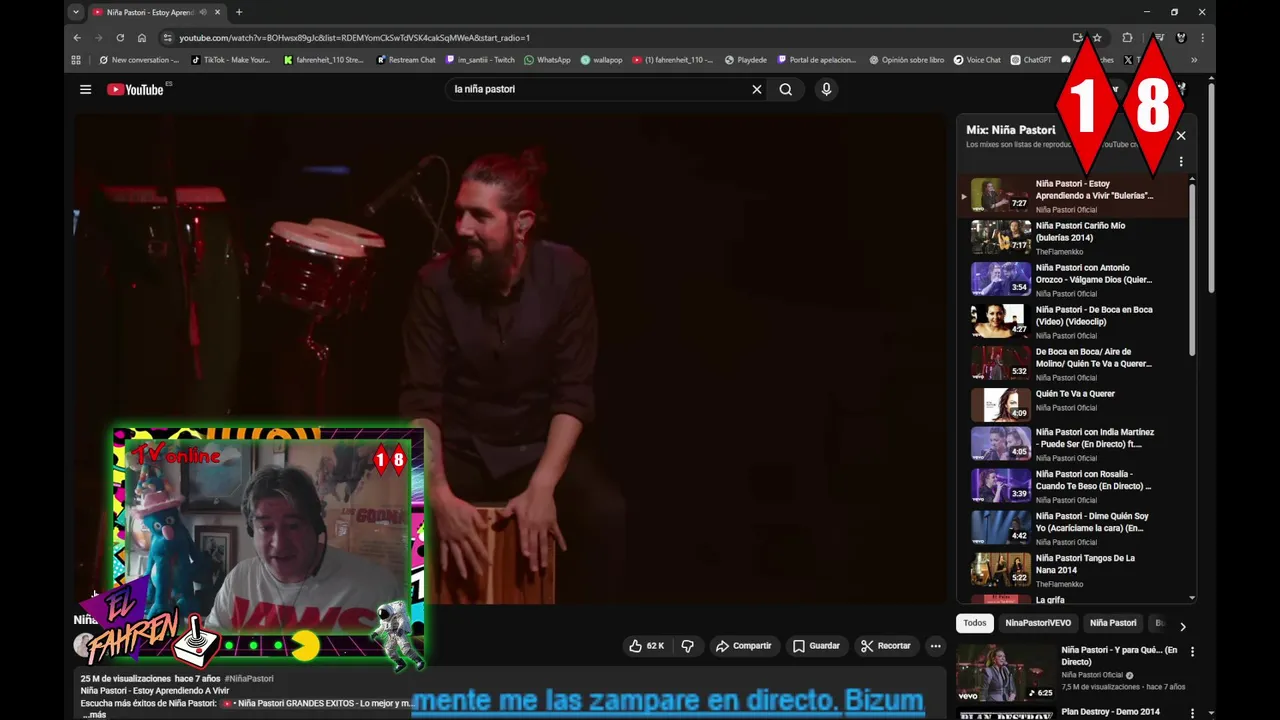Reload the page with the browser refresh icon
This screenshot has width=1280, height=720.
point(120,38)
